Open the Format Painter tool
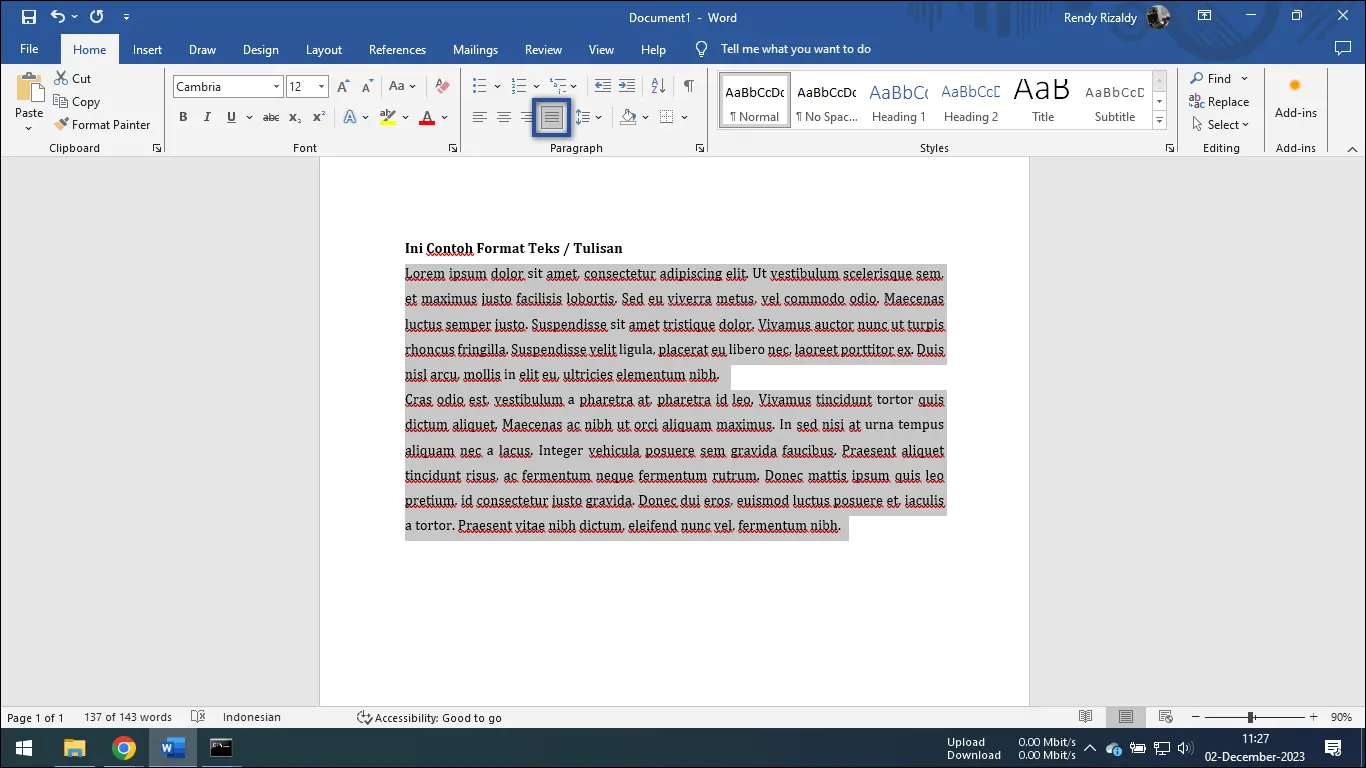The image size is (1366, 768). pyautogui.click(x=103, y=124)
